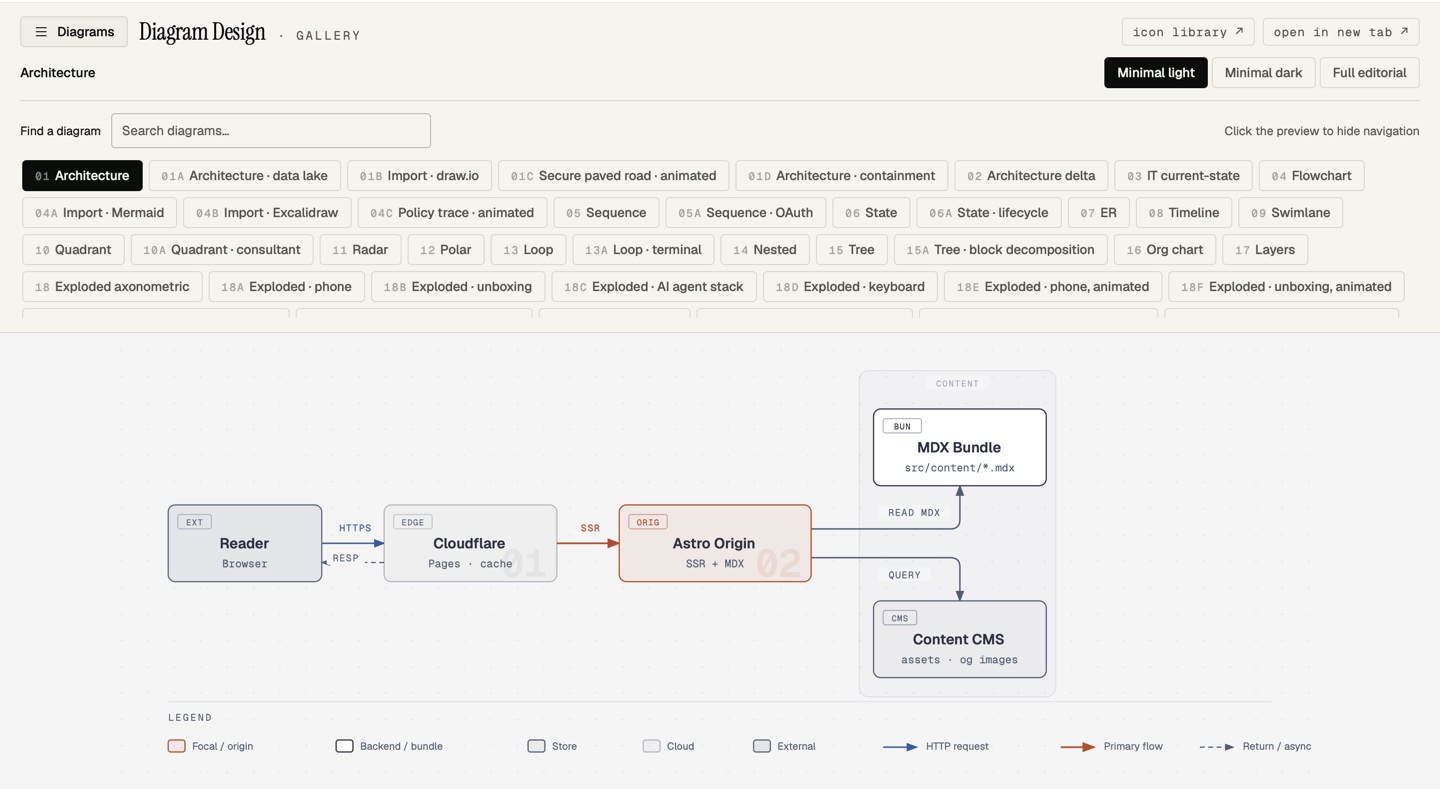Open Exploded · AI agent stack
The height and width of the screenshot is (789, 1440).
click(655, 287)
